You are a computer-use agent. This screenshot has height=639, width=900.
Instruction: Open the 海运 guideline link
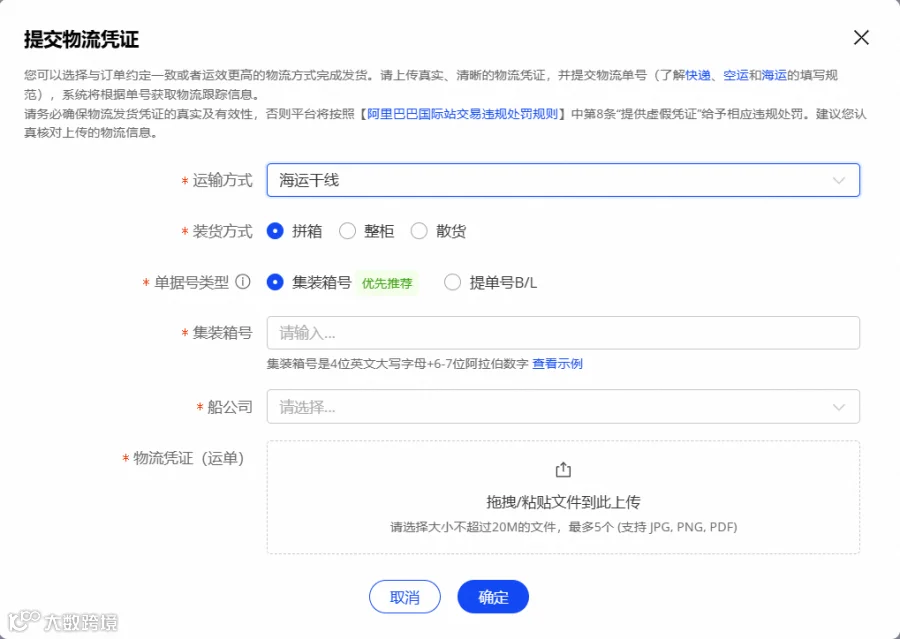point(774,75)
